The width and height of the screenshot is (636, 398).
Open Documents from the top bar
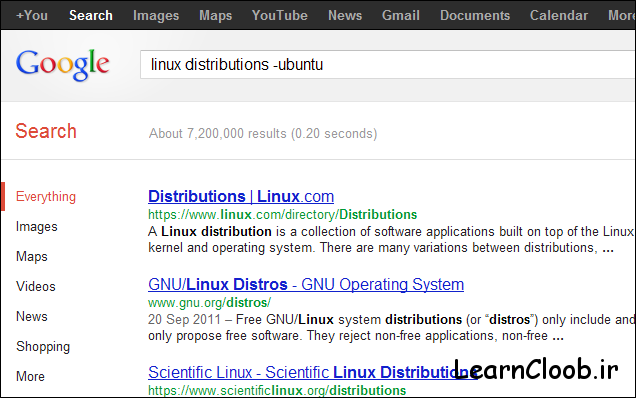tap(475, 15)
